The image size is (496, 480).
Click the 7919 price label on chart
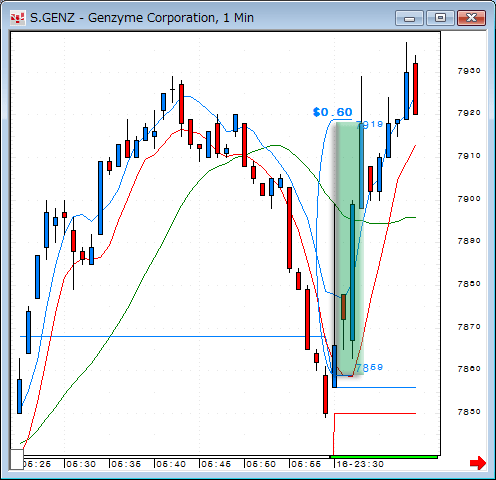[x=370, y=125]
